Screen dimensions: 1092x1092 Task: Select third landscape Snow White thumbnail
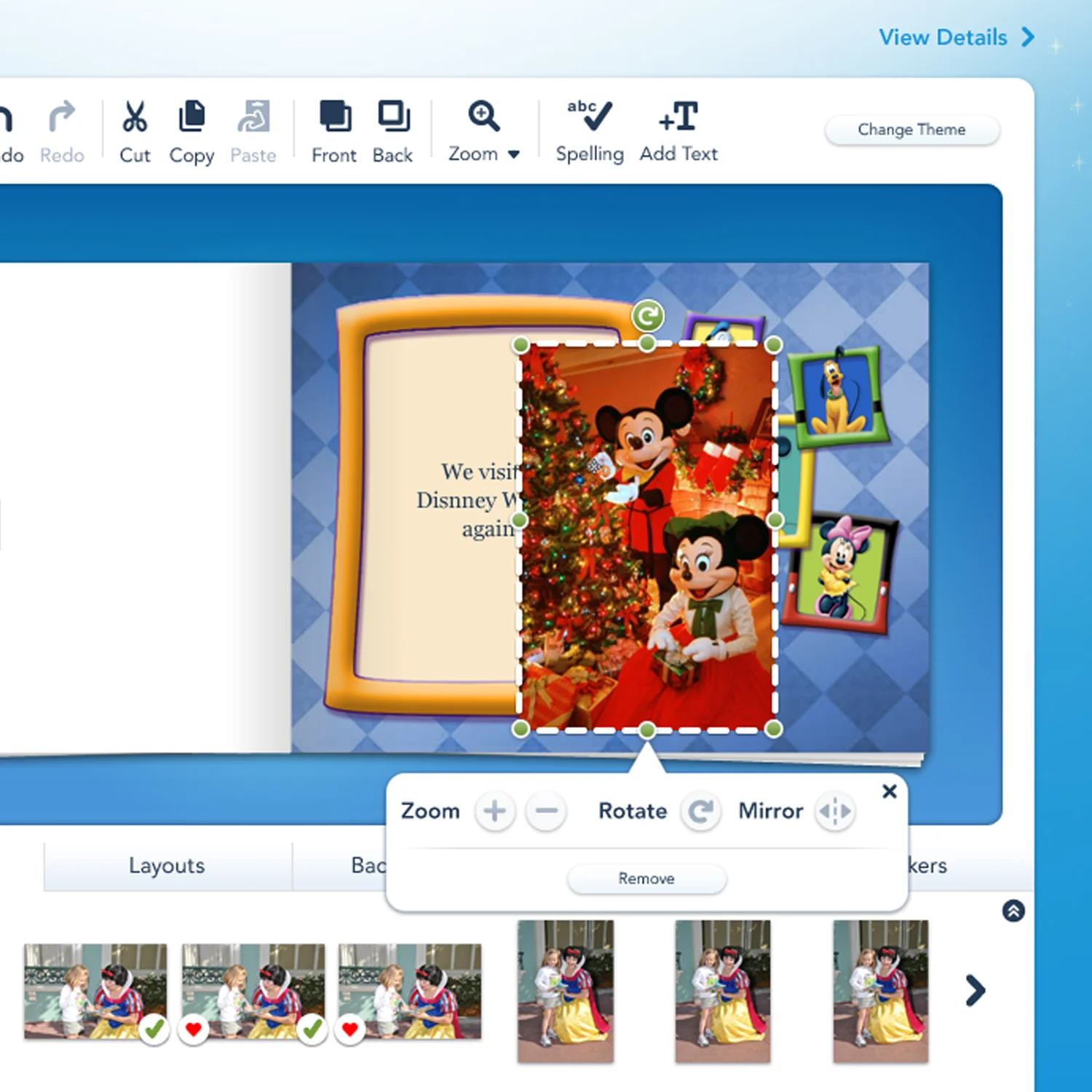tap(410, 991)
